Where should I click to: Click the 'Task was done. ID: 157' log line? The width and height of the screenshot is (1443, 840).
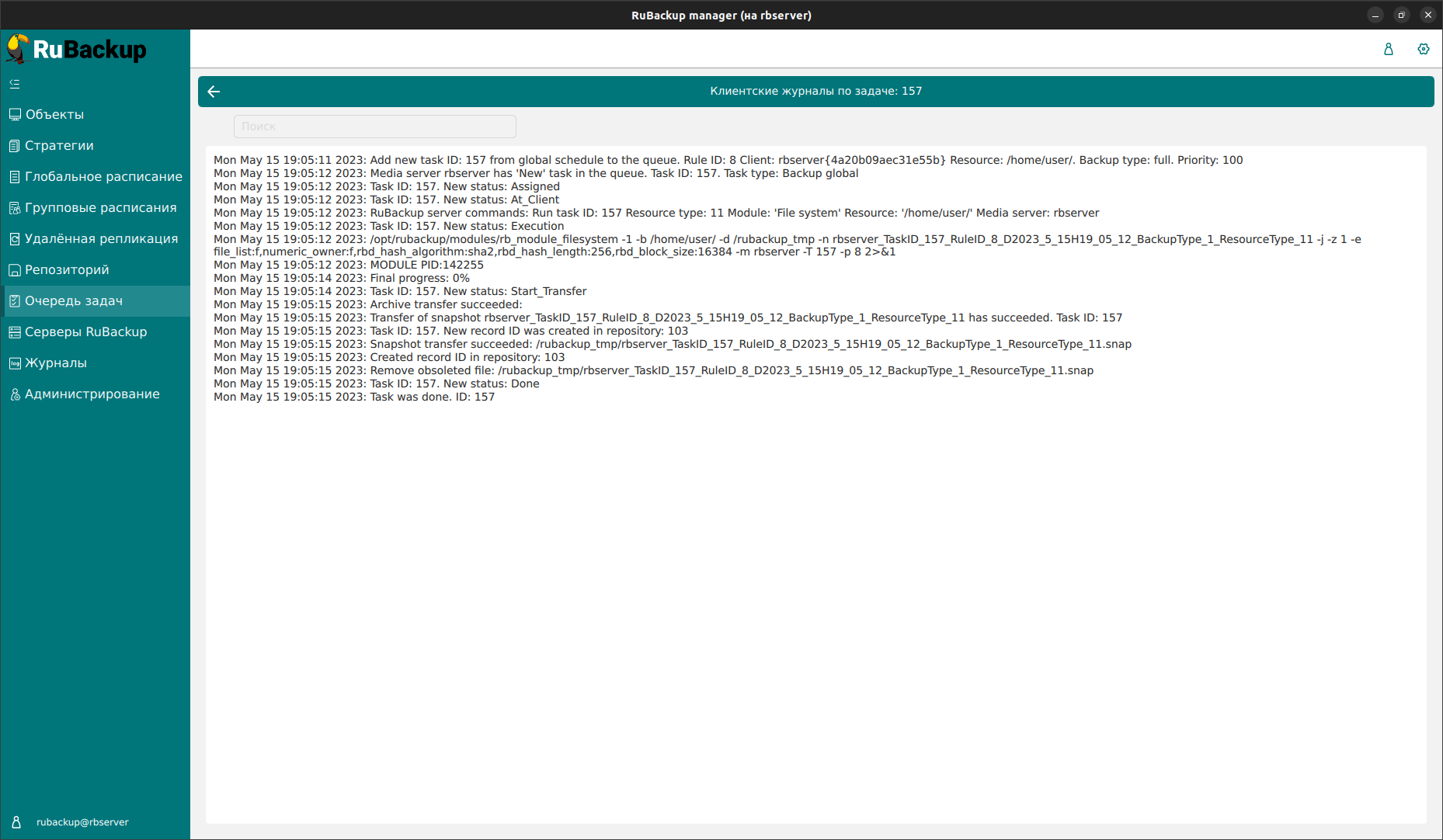pos(354,397)
